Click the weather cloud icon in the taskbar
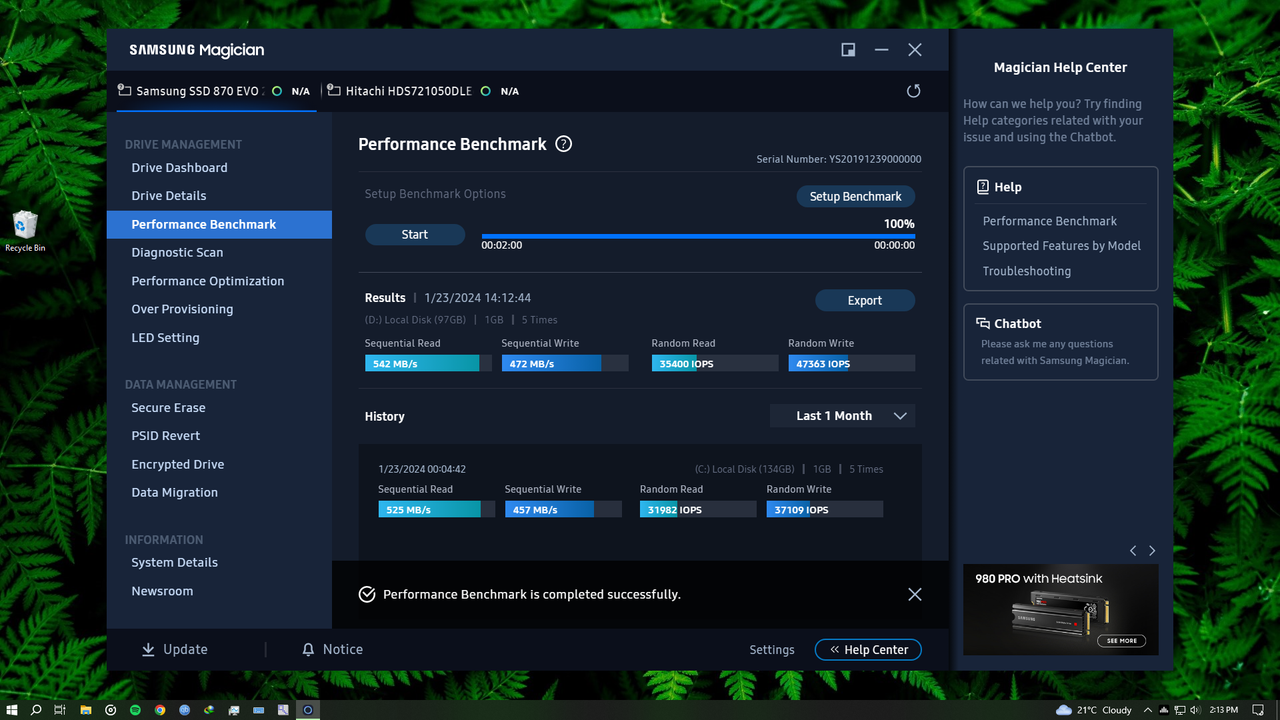Screen dimensions: 1280x720 (x=1064, y=710)
